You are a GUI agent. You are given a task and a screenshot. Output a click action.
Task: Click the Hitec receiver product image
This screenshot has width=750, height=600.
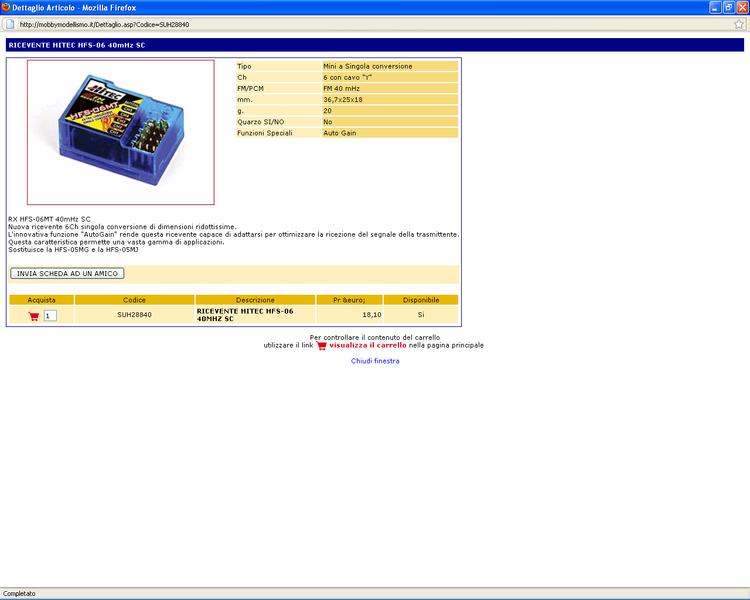pyautogui.click(x=120, y=132)
